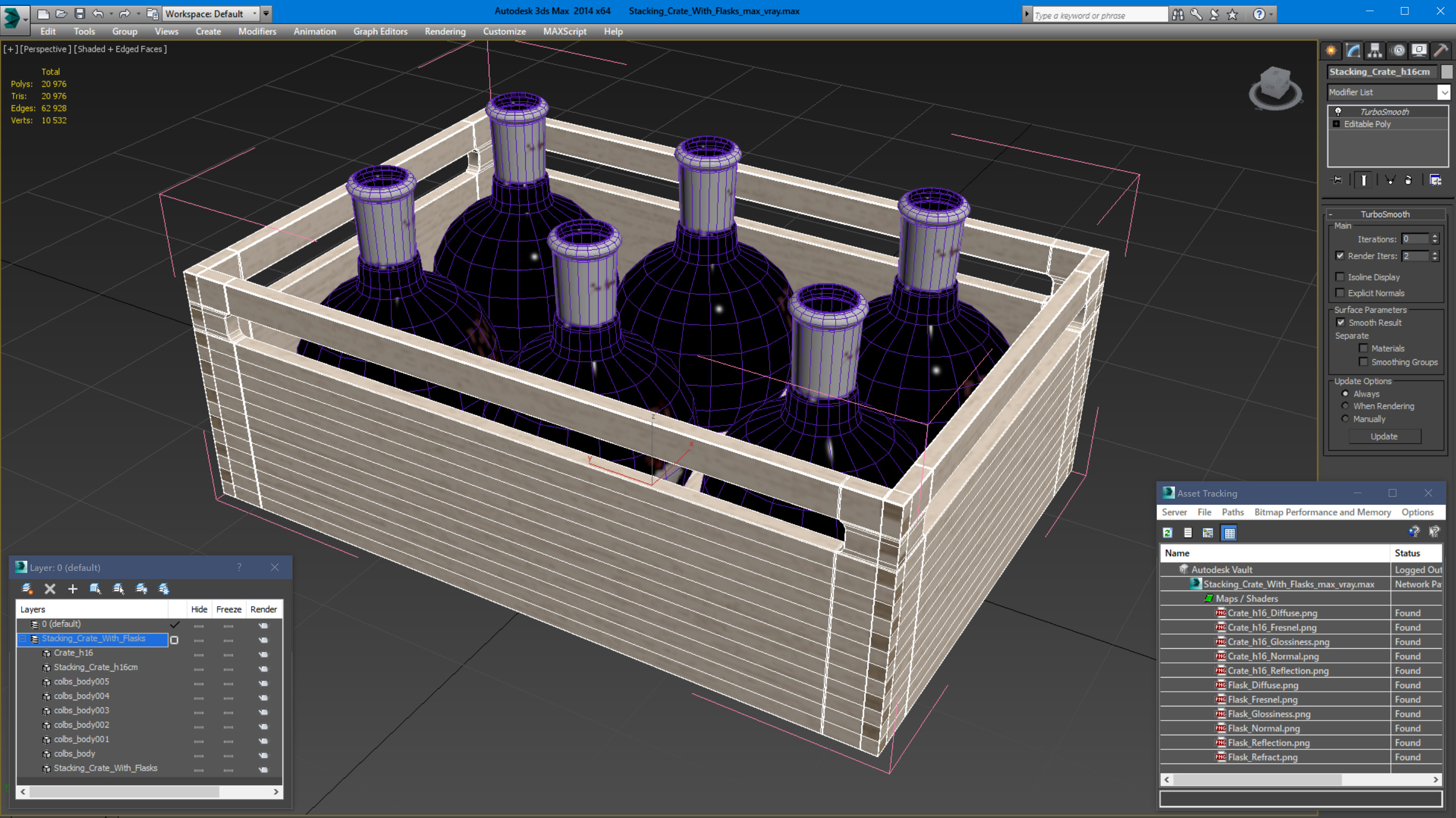Viewport: 1456px width, 818px height.
Task: Click the Create New Layer icon
Action: pyautogui.click(x=27, y=589)
